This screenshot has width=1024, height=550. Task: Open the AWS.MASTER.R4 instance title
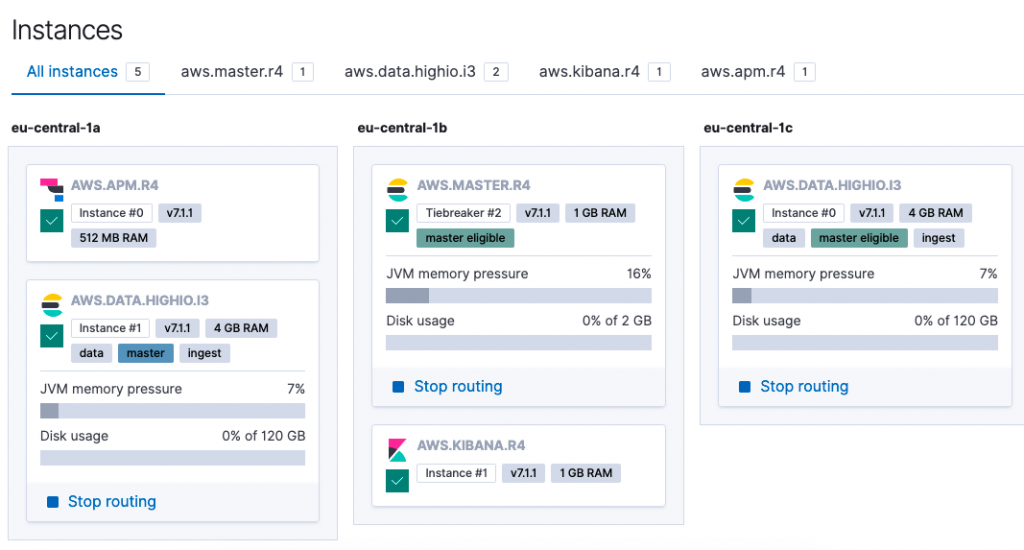tap(474, 186)
